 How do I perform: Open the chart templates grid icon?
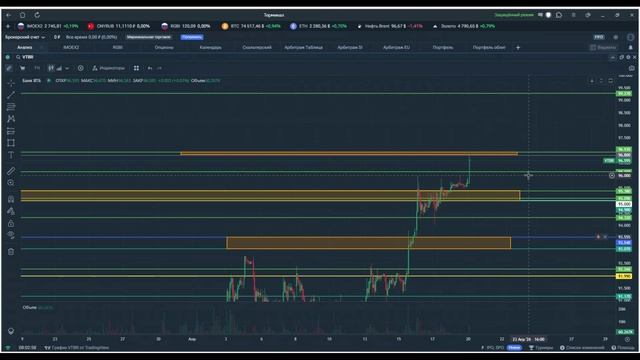point(136,68)
